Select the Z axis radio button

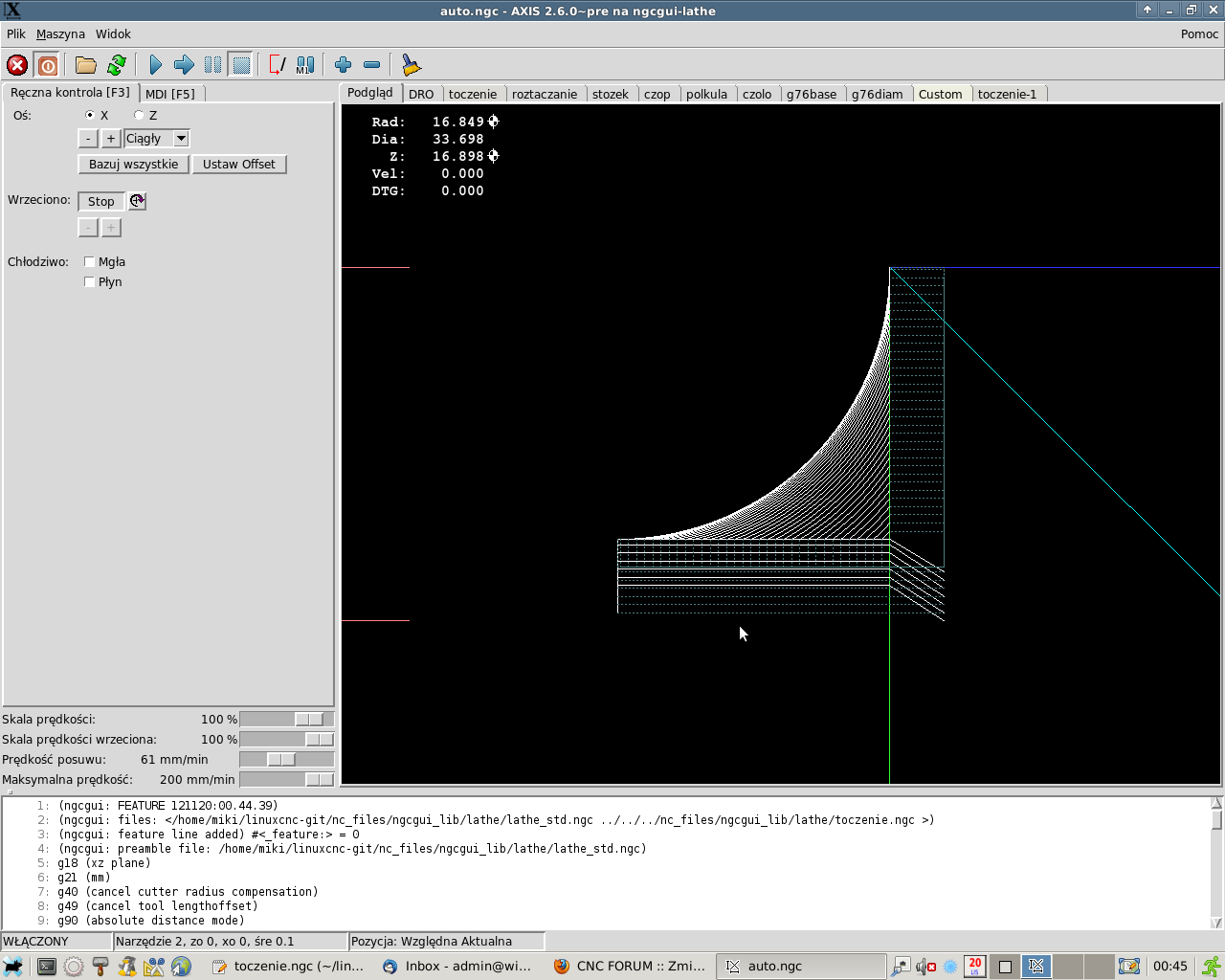point(139,115)
